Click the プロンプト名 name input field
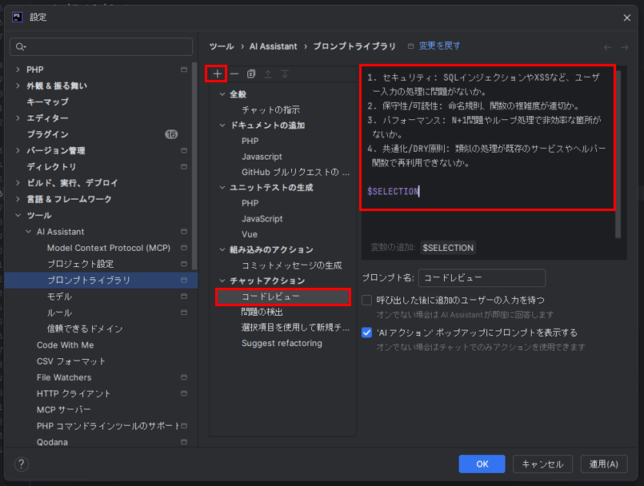This screenshot has height=486, width=644. pyautogui.click(x=480, y=278)
